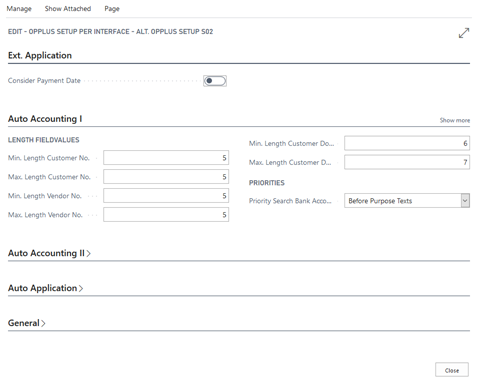This screenshot has width=477, height=386.
Task: Click the Max. Length Vendor No. field
Action: [166, 215]
